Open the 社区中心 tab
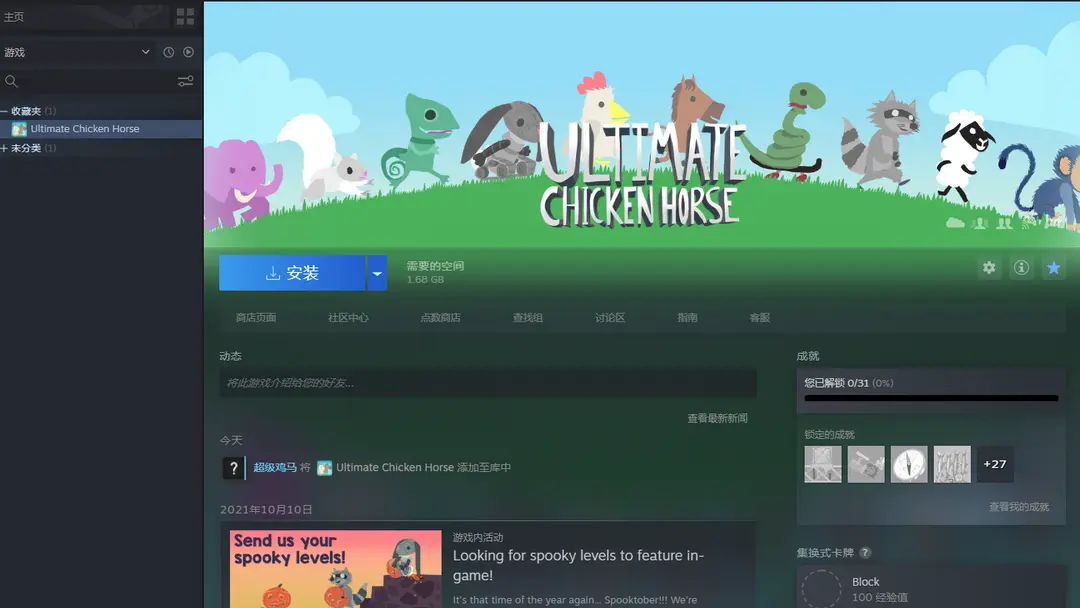Screen dimensions: 1080x608 click(x=348, y=317)
